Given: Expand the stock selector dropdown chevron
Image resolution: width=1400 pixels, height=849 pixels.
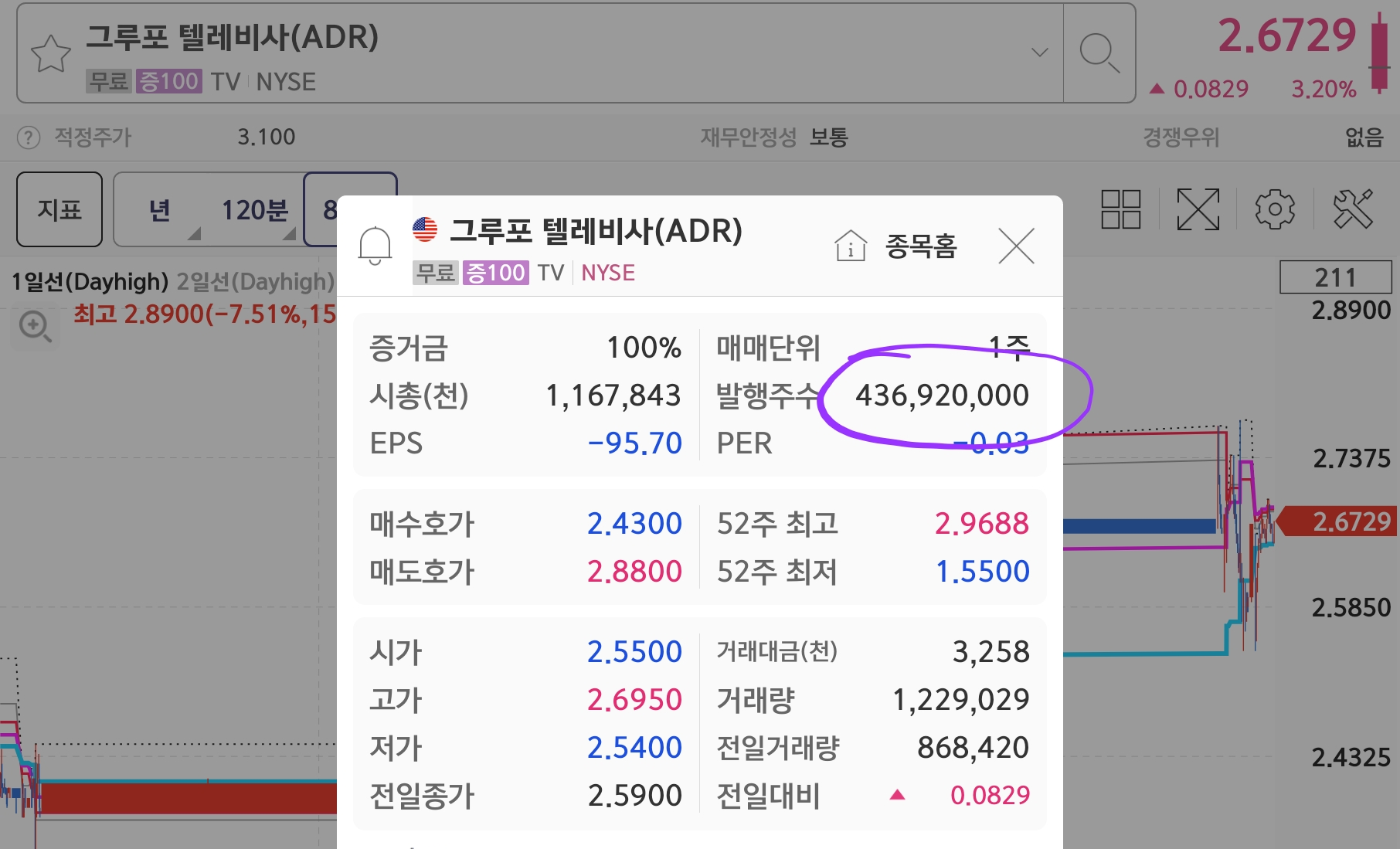Looking at the screenshot, I should (x=1040, y=53).
